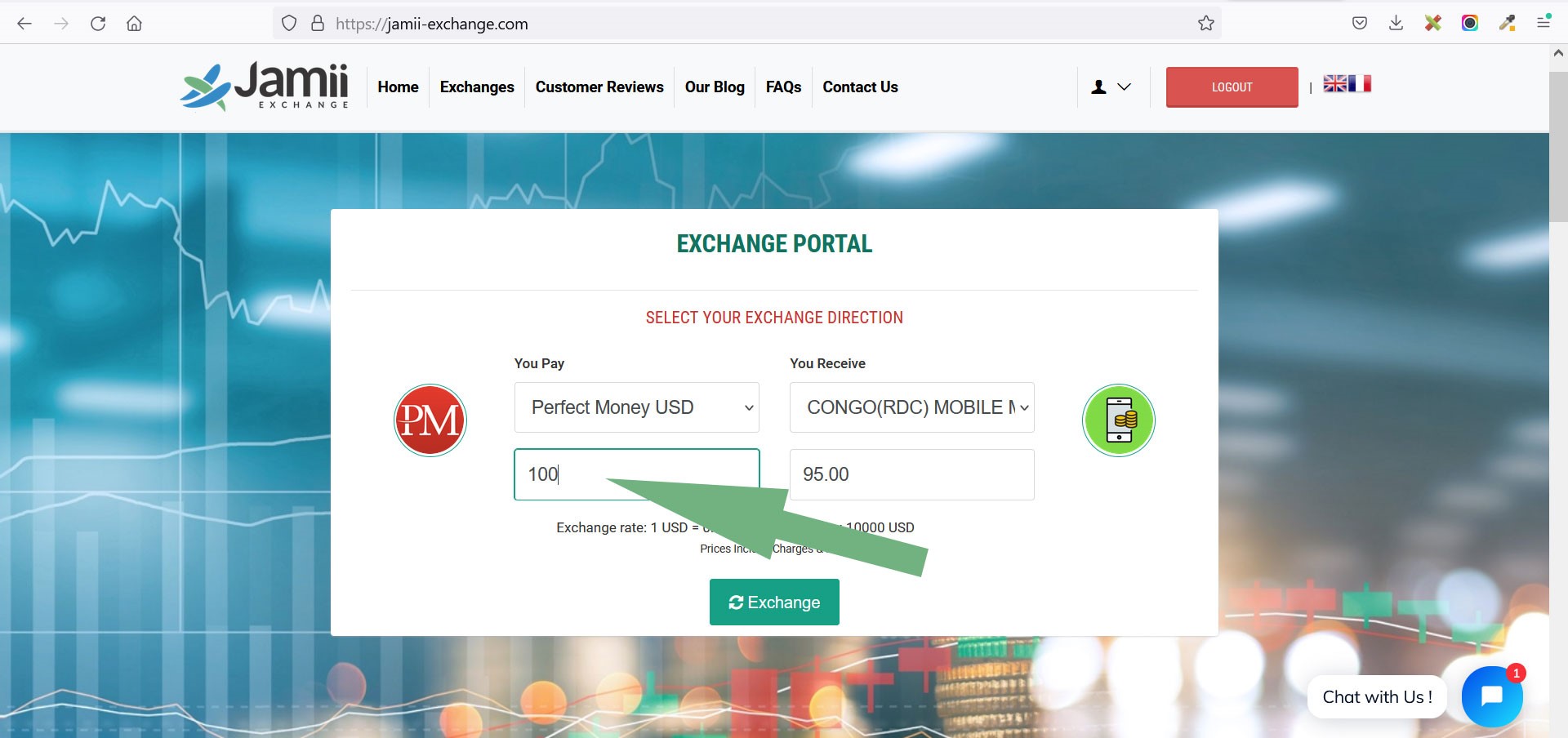Click the page vertical scrollbar thumb
1568x738 pixels.
1558,147
